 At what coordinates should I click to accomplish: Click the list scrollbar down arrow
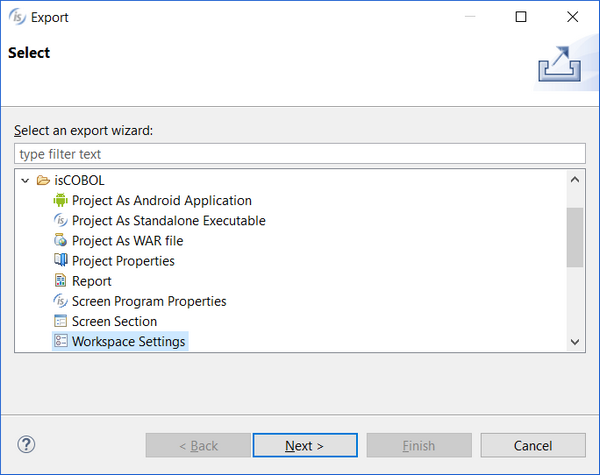575,342
